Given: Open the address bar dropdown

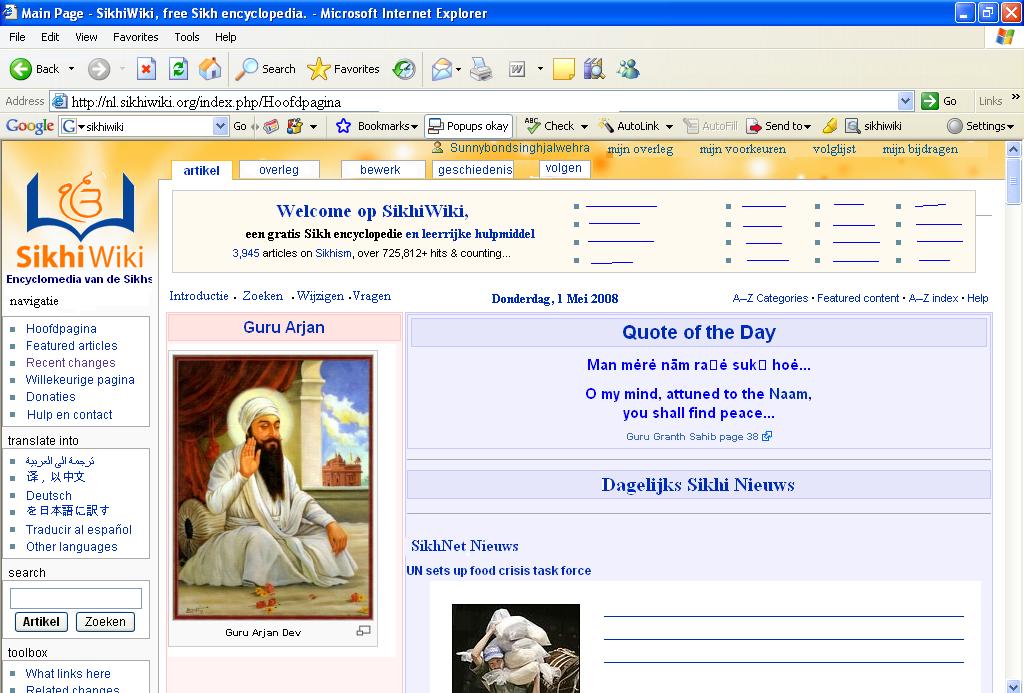Looking at the screenshot, I should (905, 101).
